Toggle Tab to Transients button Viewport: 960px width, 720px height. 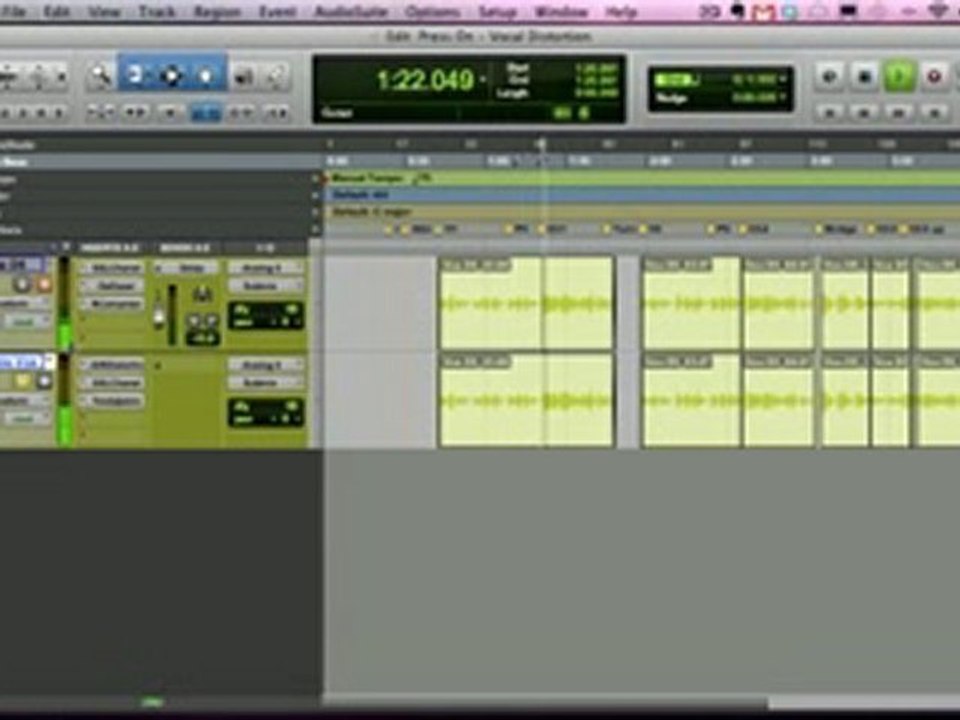(135, 113)
